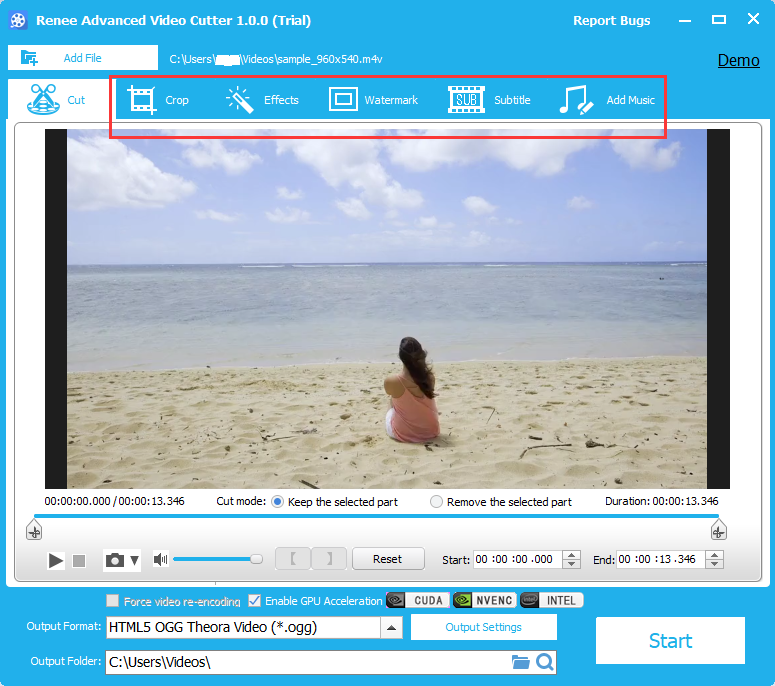
Task: Open the snapshot options dropdown arrow
Action: point(135,560)
